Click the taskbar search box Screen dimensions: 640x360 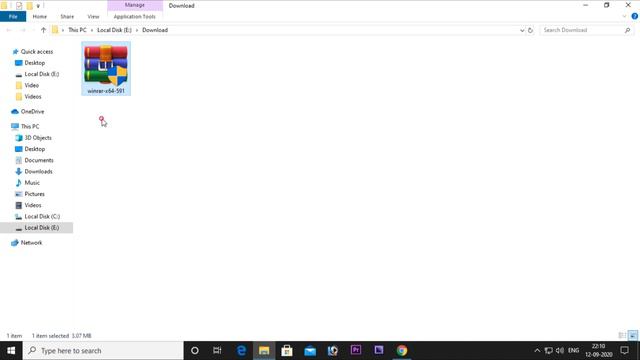103,351
